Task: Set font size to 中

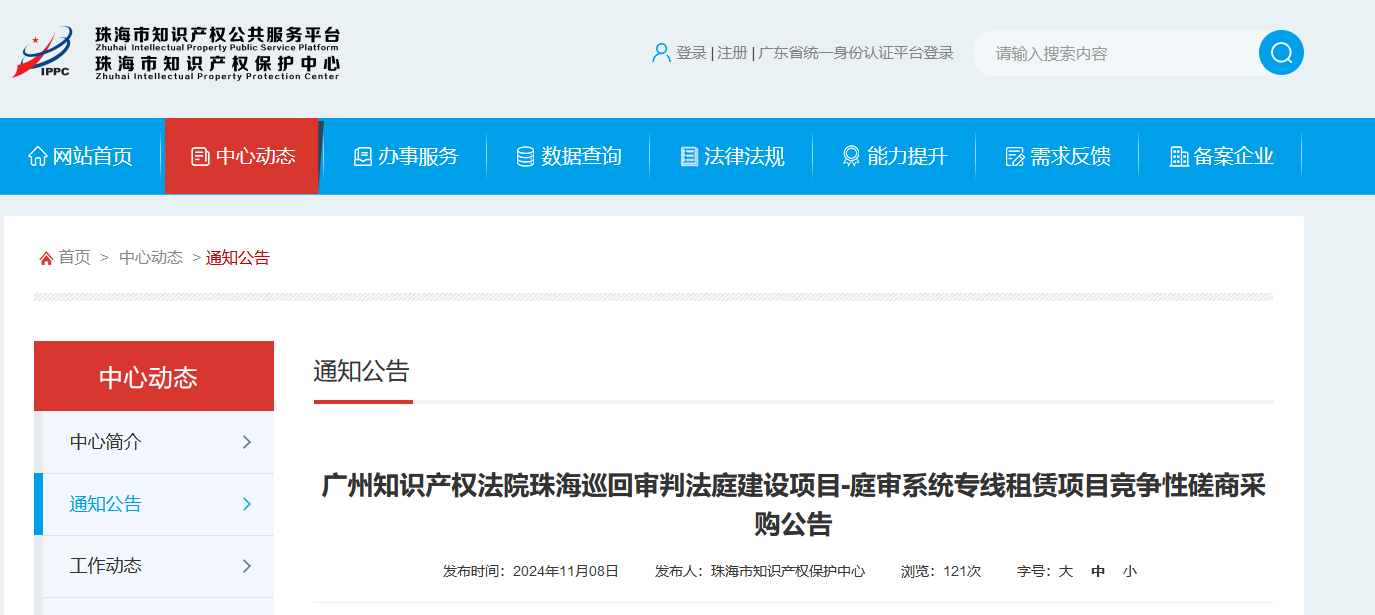Action: tap(1098, 572)
